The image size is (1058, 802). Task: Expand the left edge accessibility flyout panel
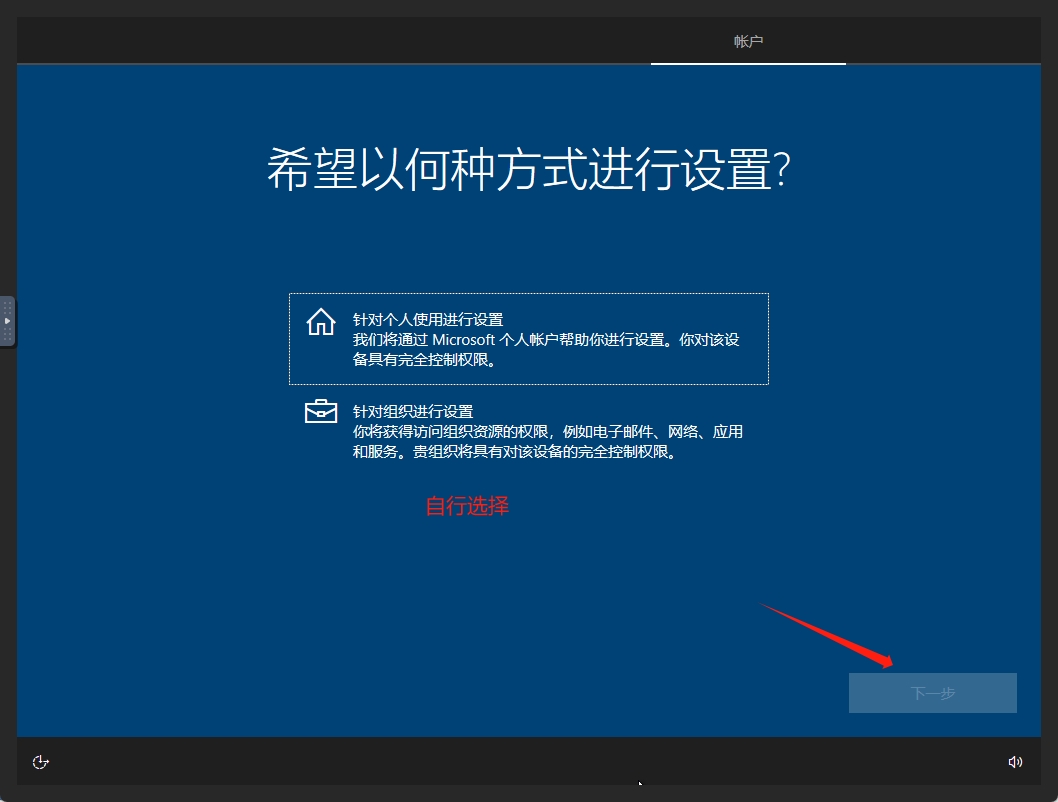5,320
